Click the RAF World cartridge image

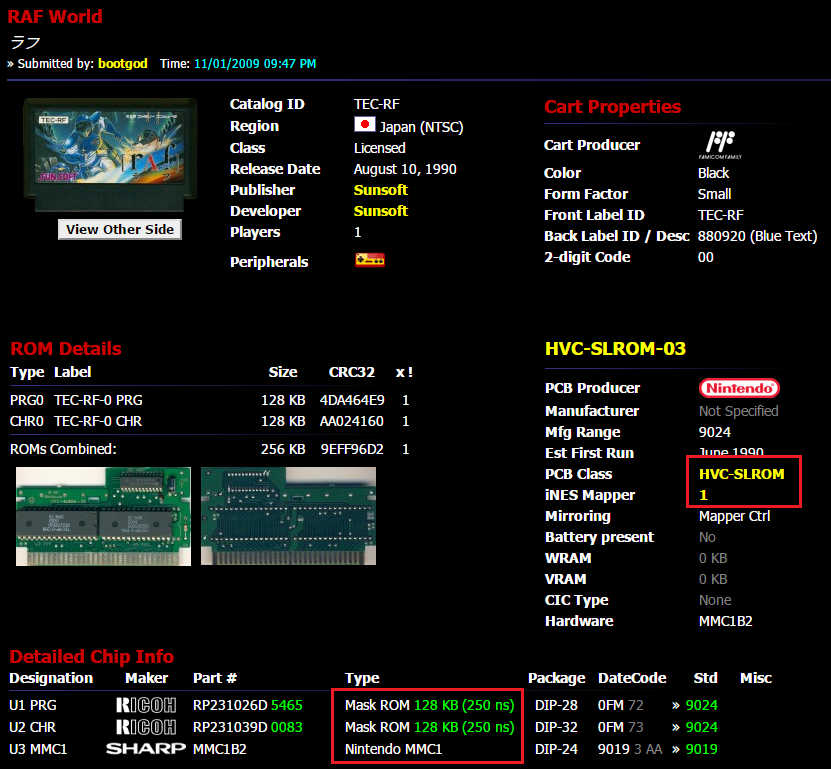point(110,155)
